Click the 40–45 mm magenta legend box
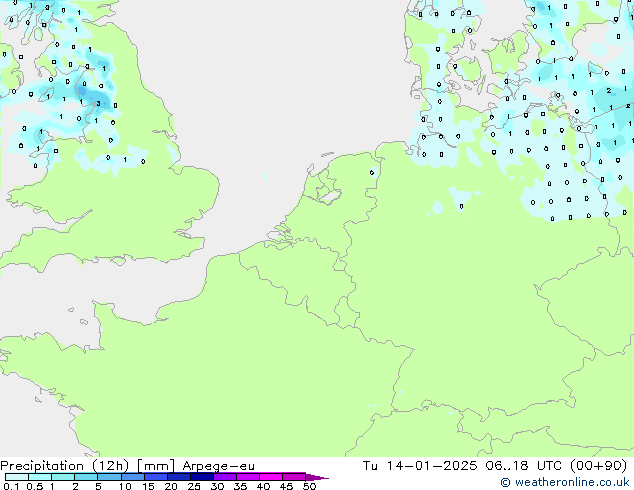This screenshot has height=490, width=634. [271, 477]
